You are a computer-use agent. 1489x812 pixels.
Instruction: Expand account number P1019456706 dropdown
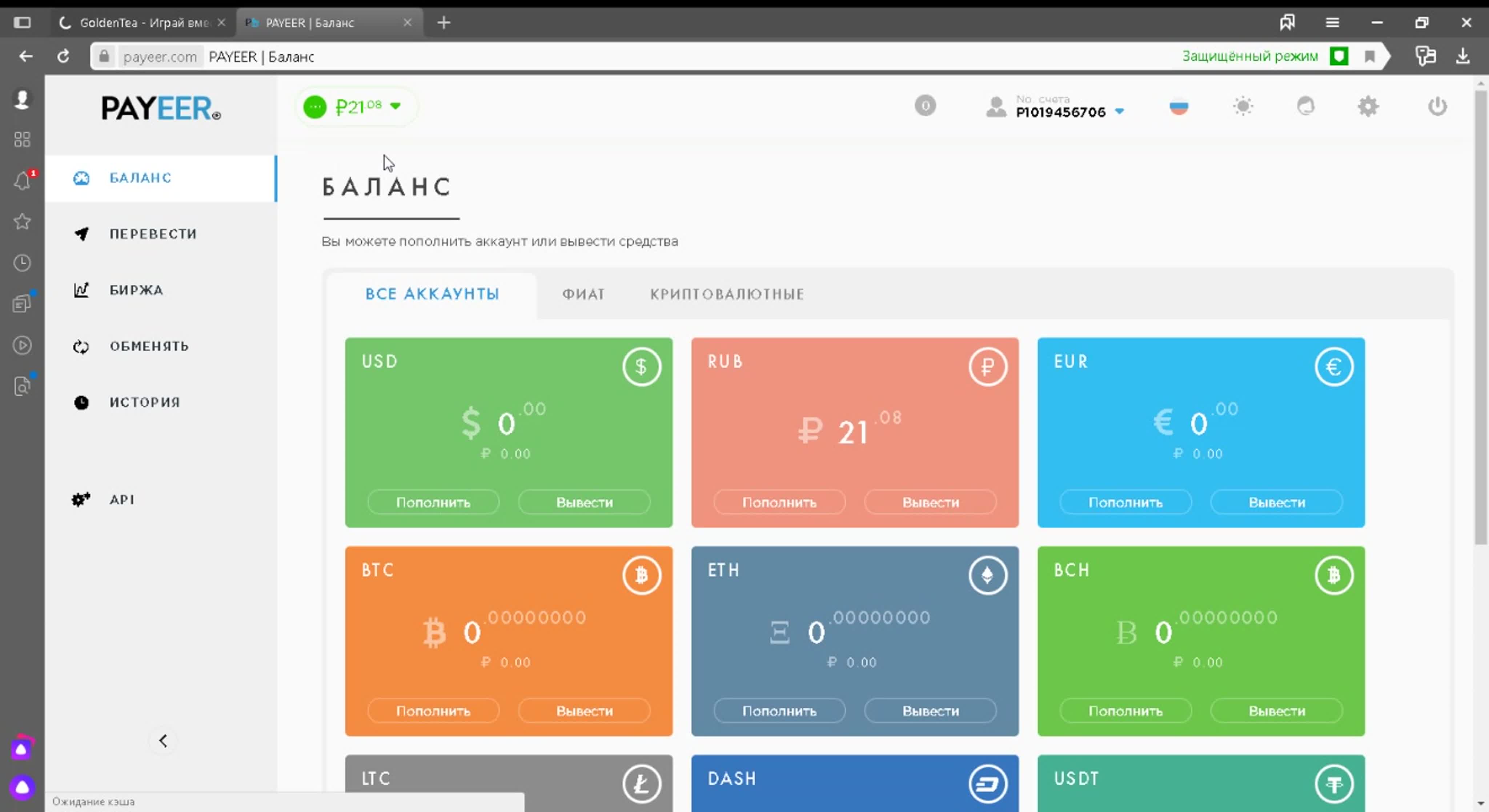tap(1120, 112)
